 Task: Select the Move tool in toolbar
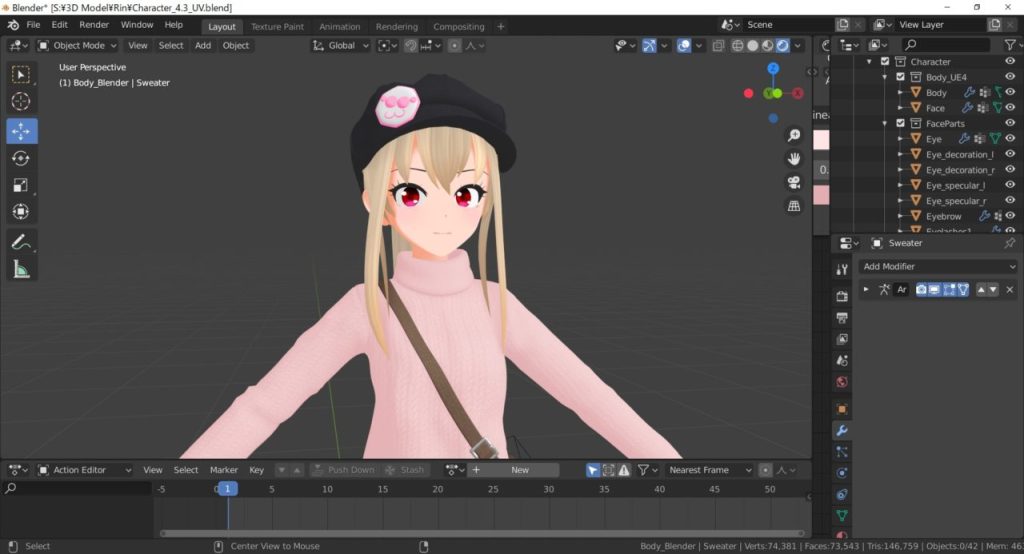click(x=21, y=131)
